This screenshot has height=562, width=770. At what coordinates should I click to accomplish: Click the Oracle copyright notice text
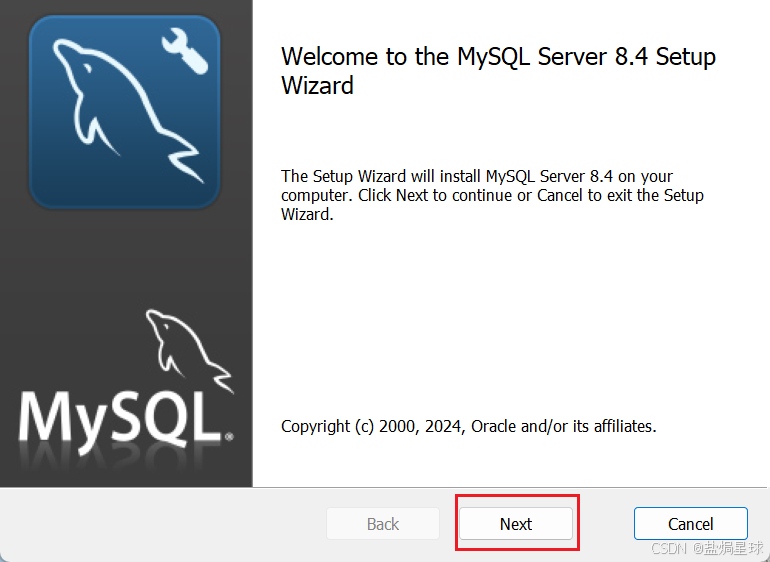click(468, 426)
